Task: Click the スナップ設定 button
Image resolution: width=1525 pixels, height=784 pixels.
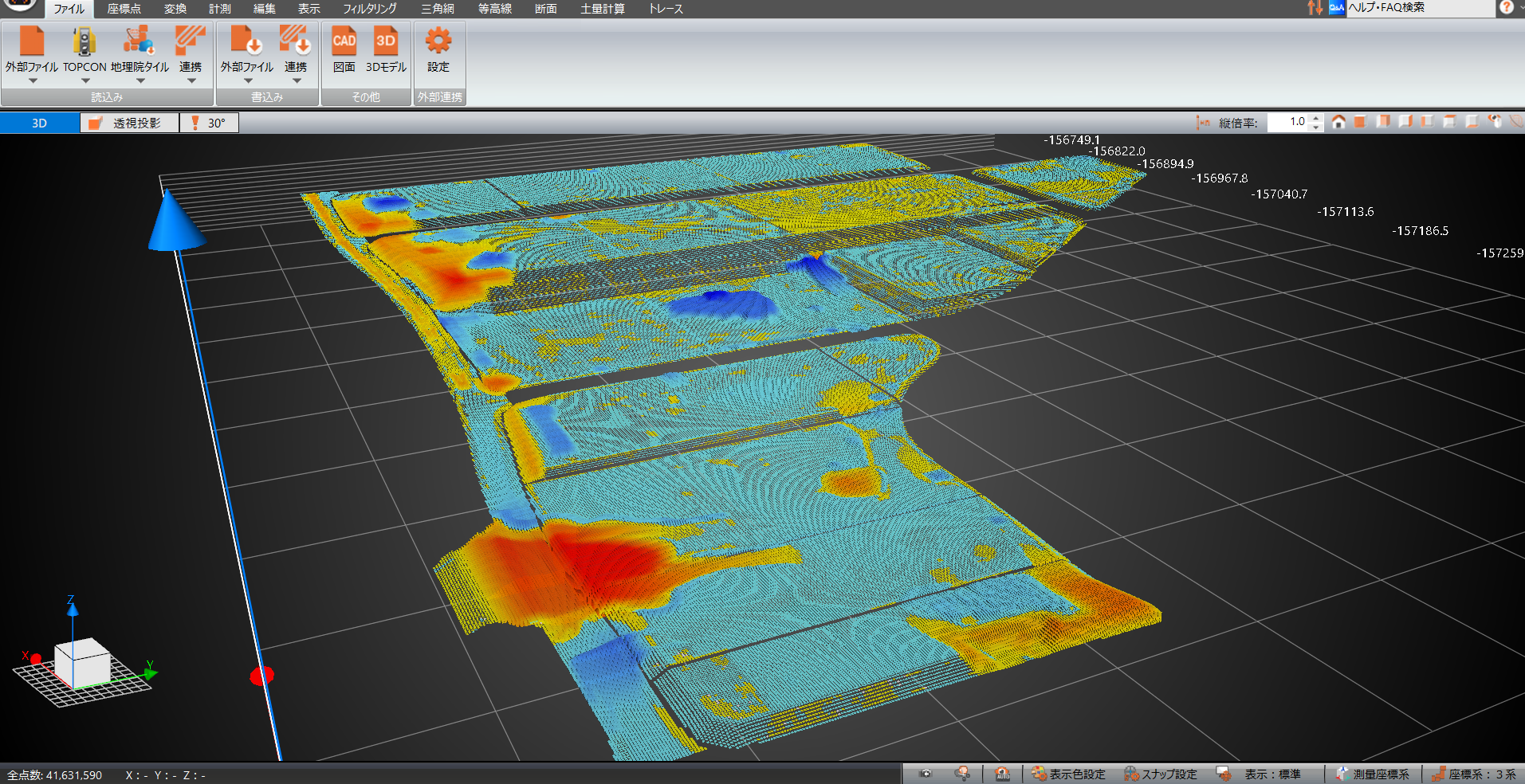Action: (1161, 774)
